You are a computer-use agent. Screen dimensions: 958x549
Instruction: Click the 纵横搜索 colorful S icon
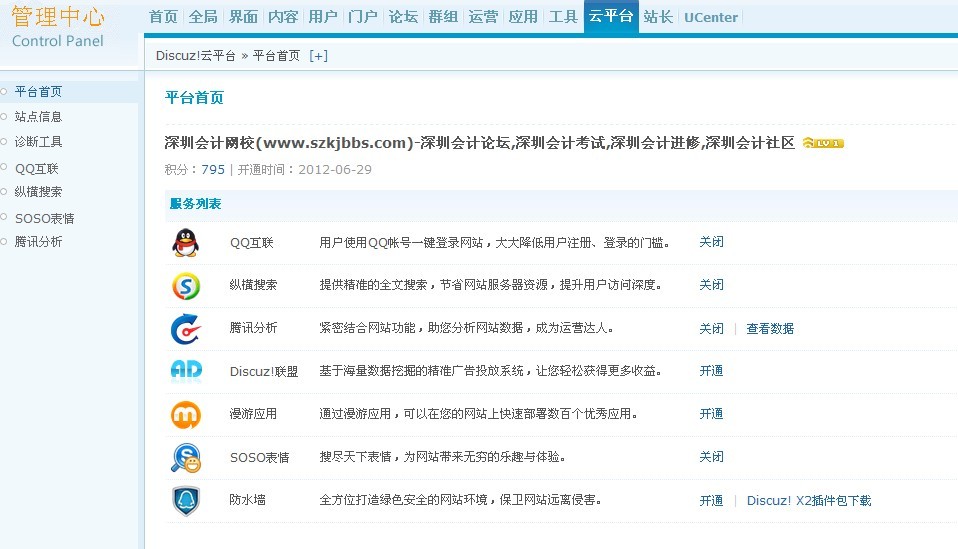point(186,286)
